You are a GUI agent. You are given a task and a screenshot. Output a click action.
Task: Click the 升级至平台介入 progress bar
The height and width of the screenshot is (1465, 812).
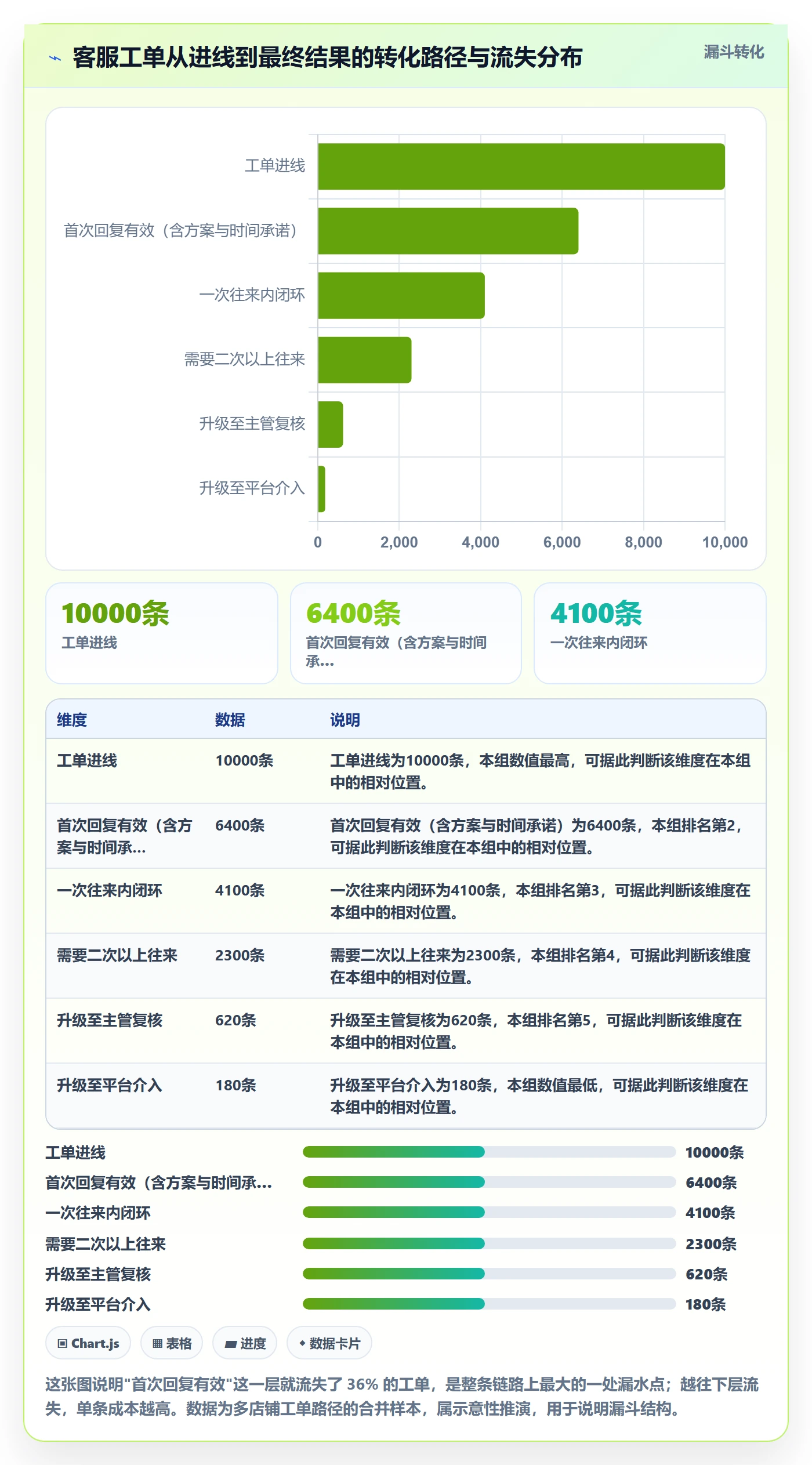point(489,1304)
